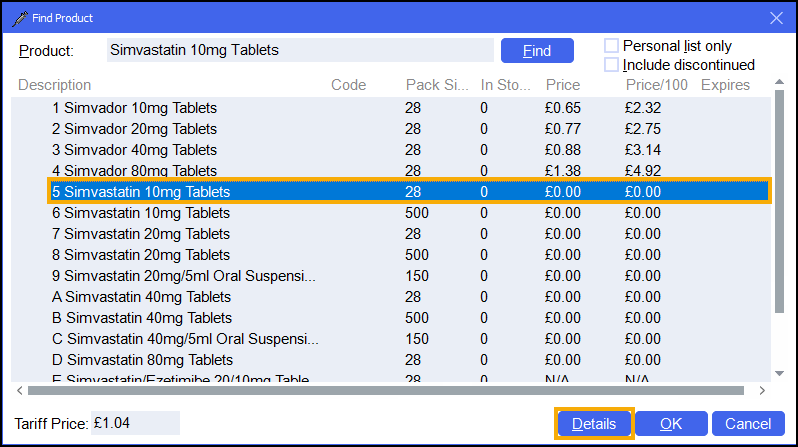
Task: Click the Price/100 column header
Action: tap(656, 85)
